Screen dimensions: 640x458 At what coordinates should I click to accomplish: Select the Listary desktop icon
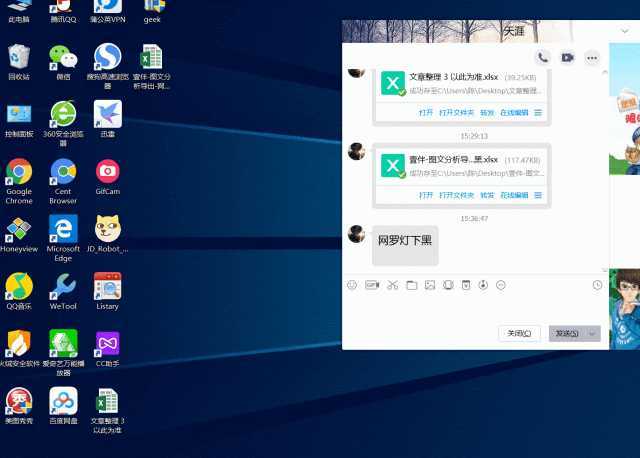pos(108,291)
